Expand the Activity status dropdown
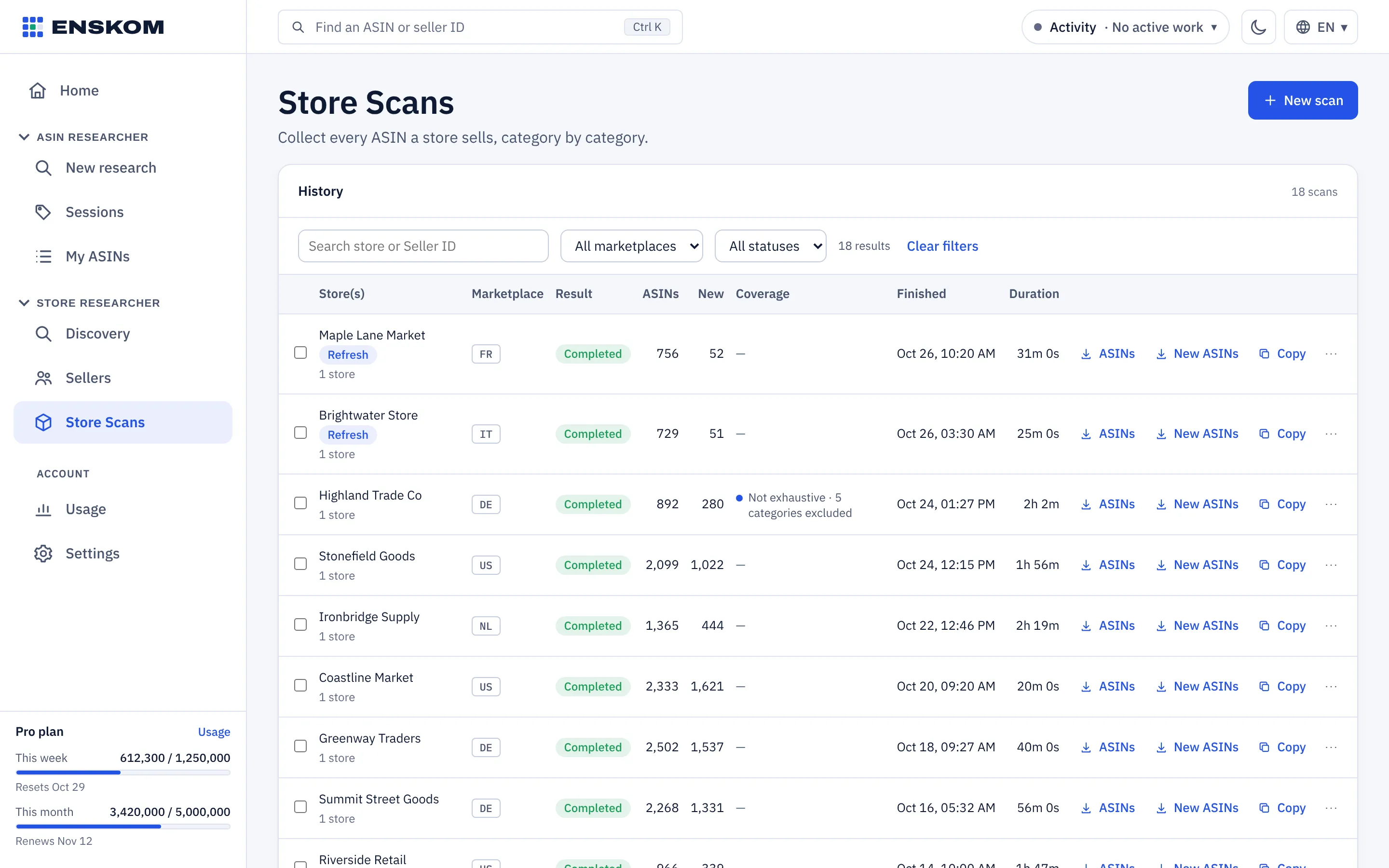Screen dimensions: 1389x868 [x=1125, y=27]
